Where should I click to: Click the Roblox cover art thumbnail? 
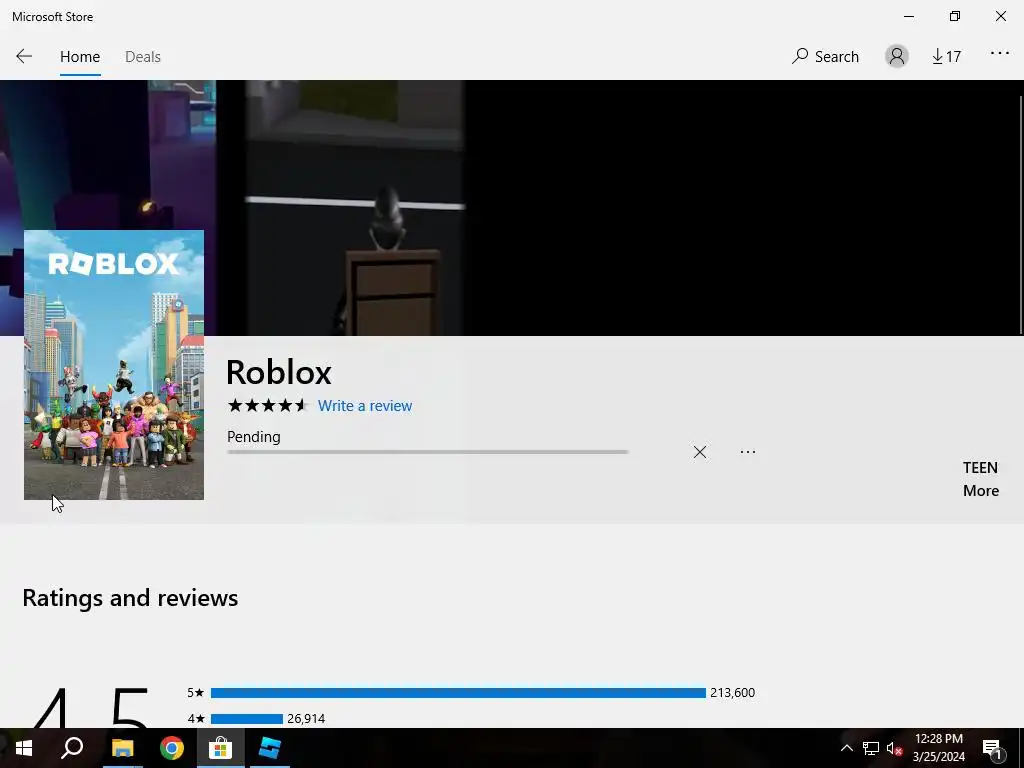click(x=114, y=364)
